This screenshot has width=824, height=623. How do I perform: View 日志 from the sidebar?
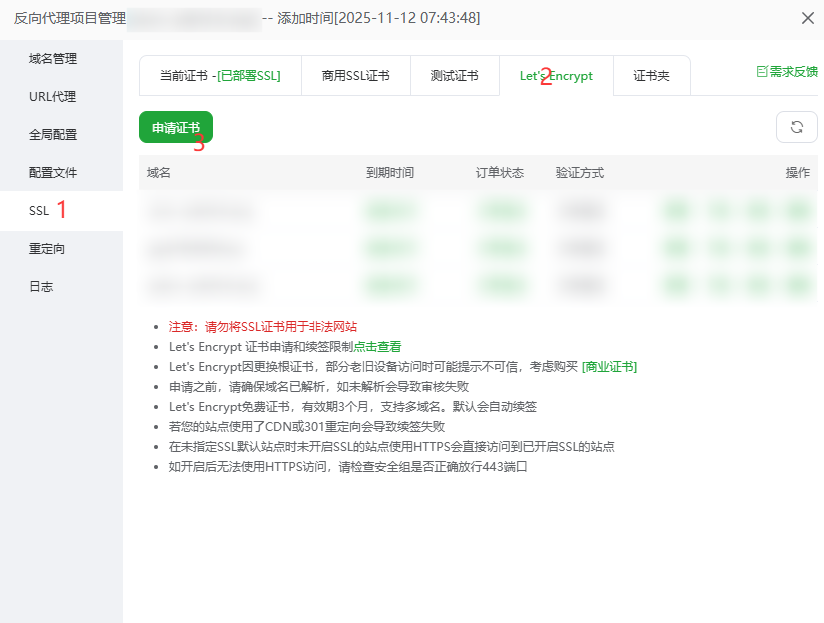41,287
